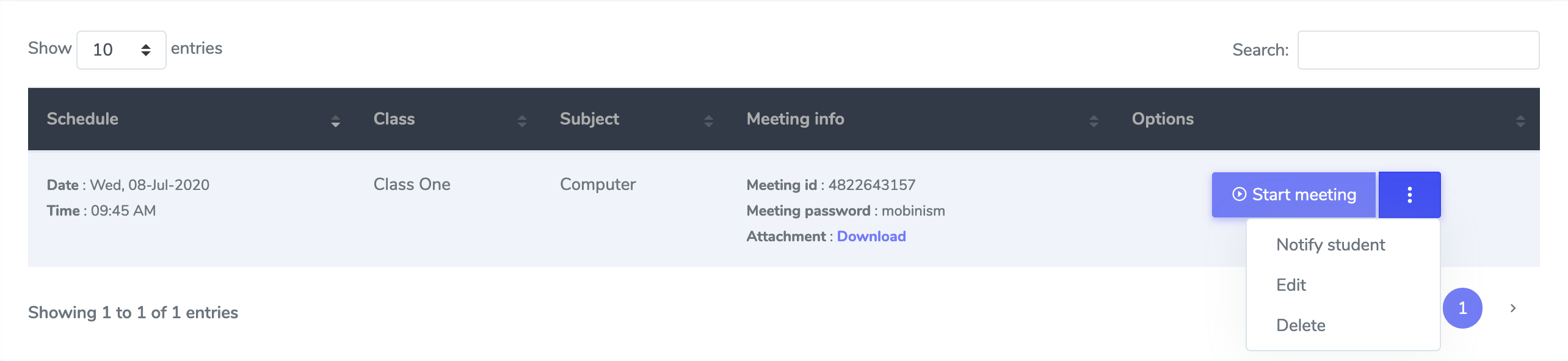Click the Meeting info column header
This screenshot has height=361, width=1568.
[795, 119]
